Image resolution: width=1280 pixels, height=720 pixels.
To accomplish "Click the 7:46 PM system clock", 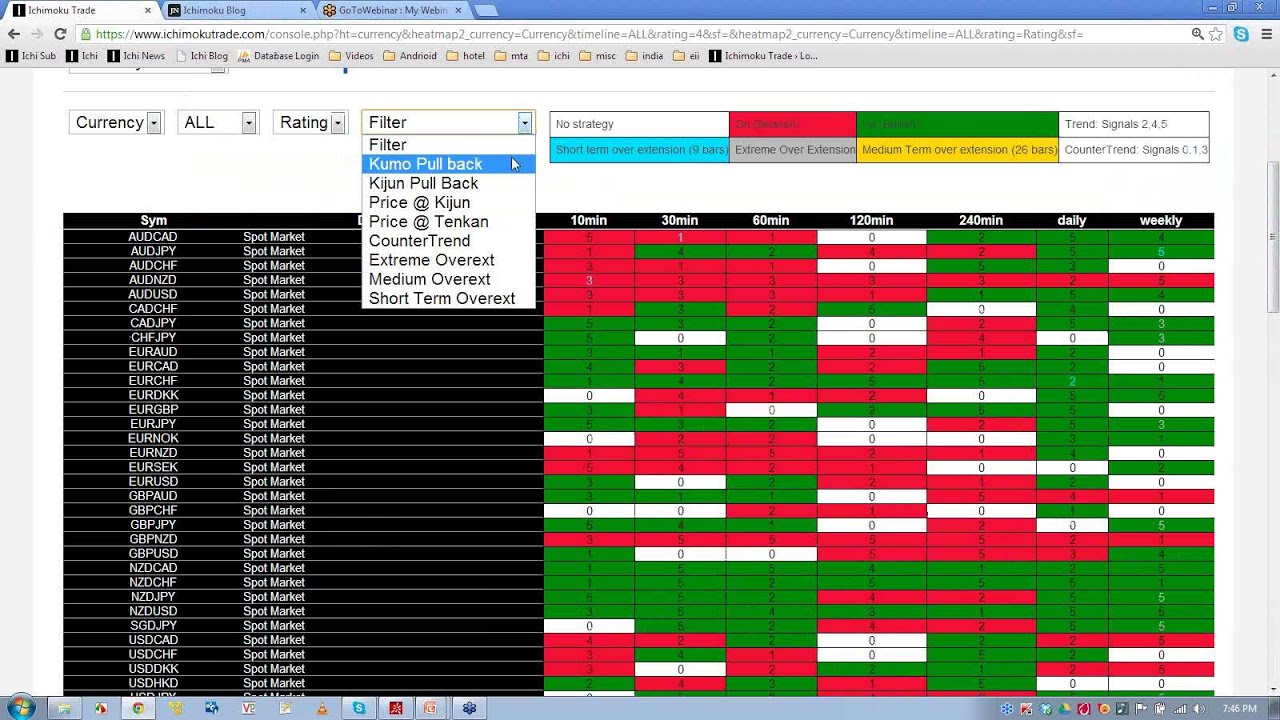I will [1239, 709].
